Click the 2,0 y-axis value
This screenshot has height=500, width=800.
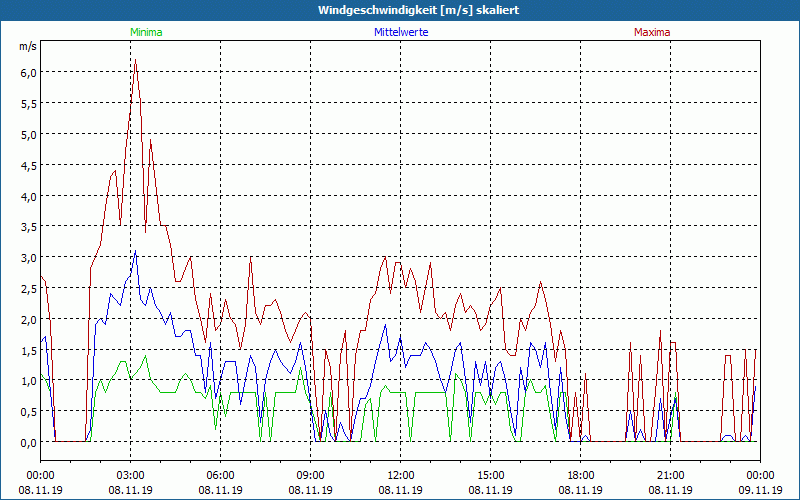tap(28, 320)
